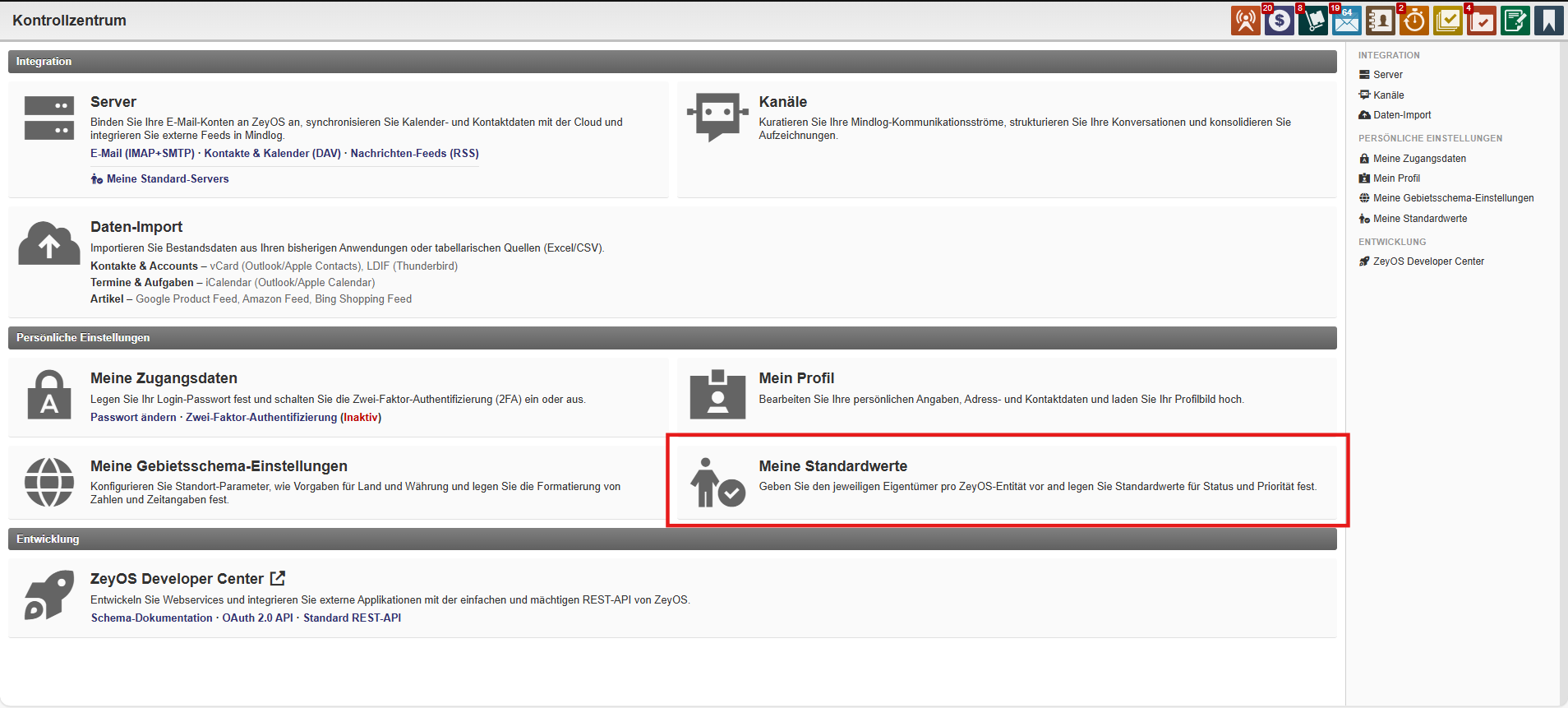
Task: Open the OAuth 2.0 API link
Action: point(257,618)
